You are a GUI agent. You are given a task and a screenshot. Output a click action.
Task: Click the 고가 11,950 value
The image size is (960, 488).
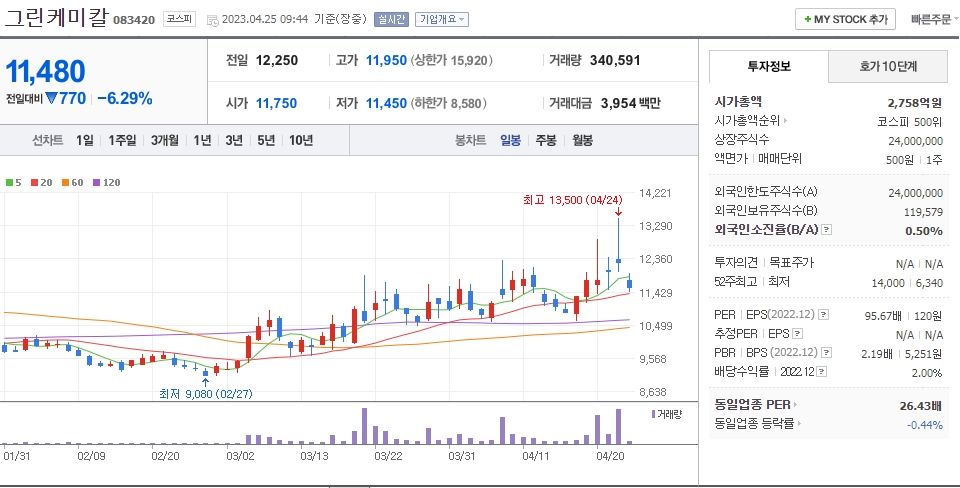pos(386,61)
